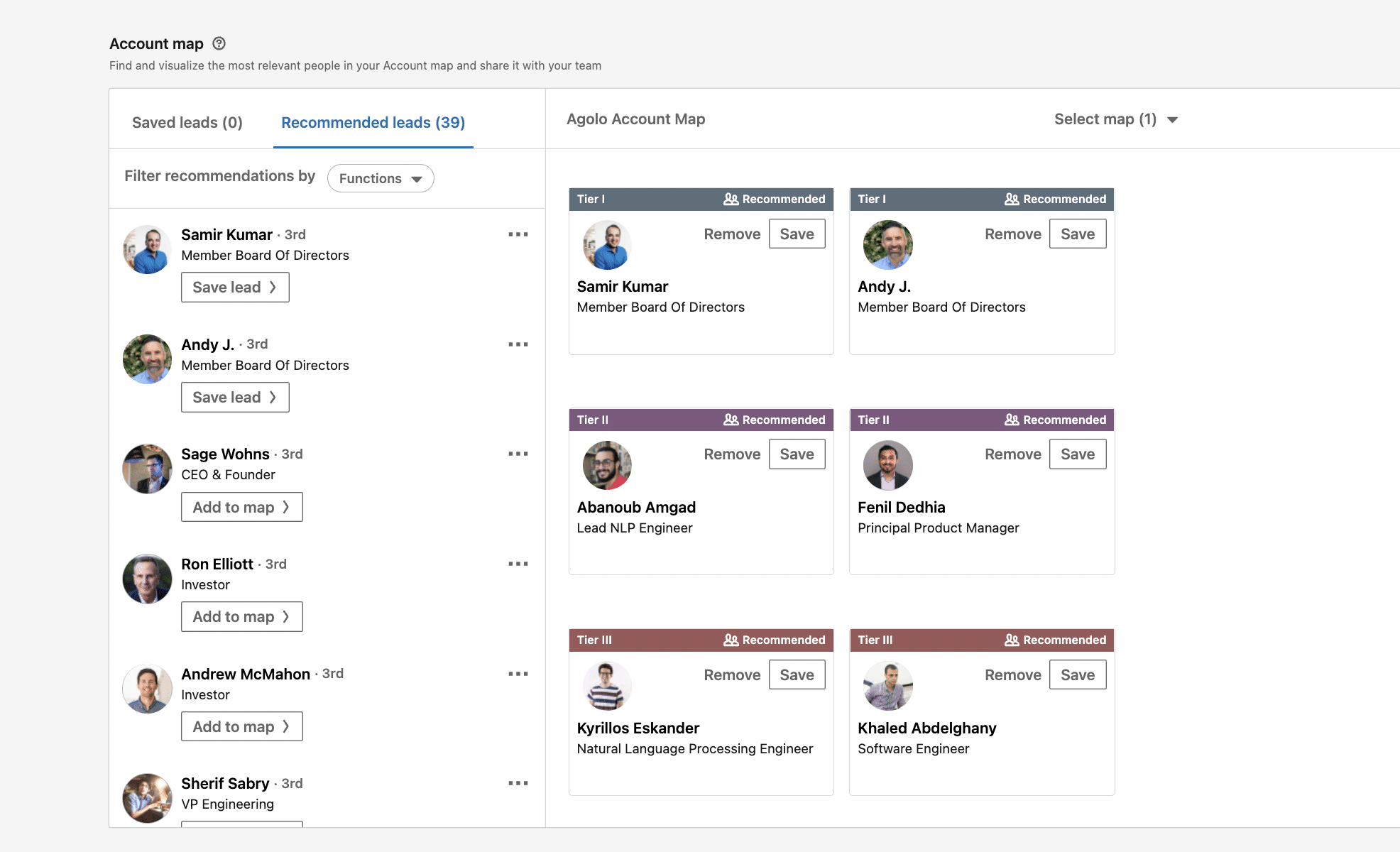Viewport: 1400px width, 852px height.
Task: Open Andrew McMahon name link
Action: coord(246,674)
